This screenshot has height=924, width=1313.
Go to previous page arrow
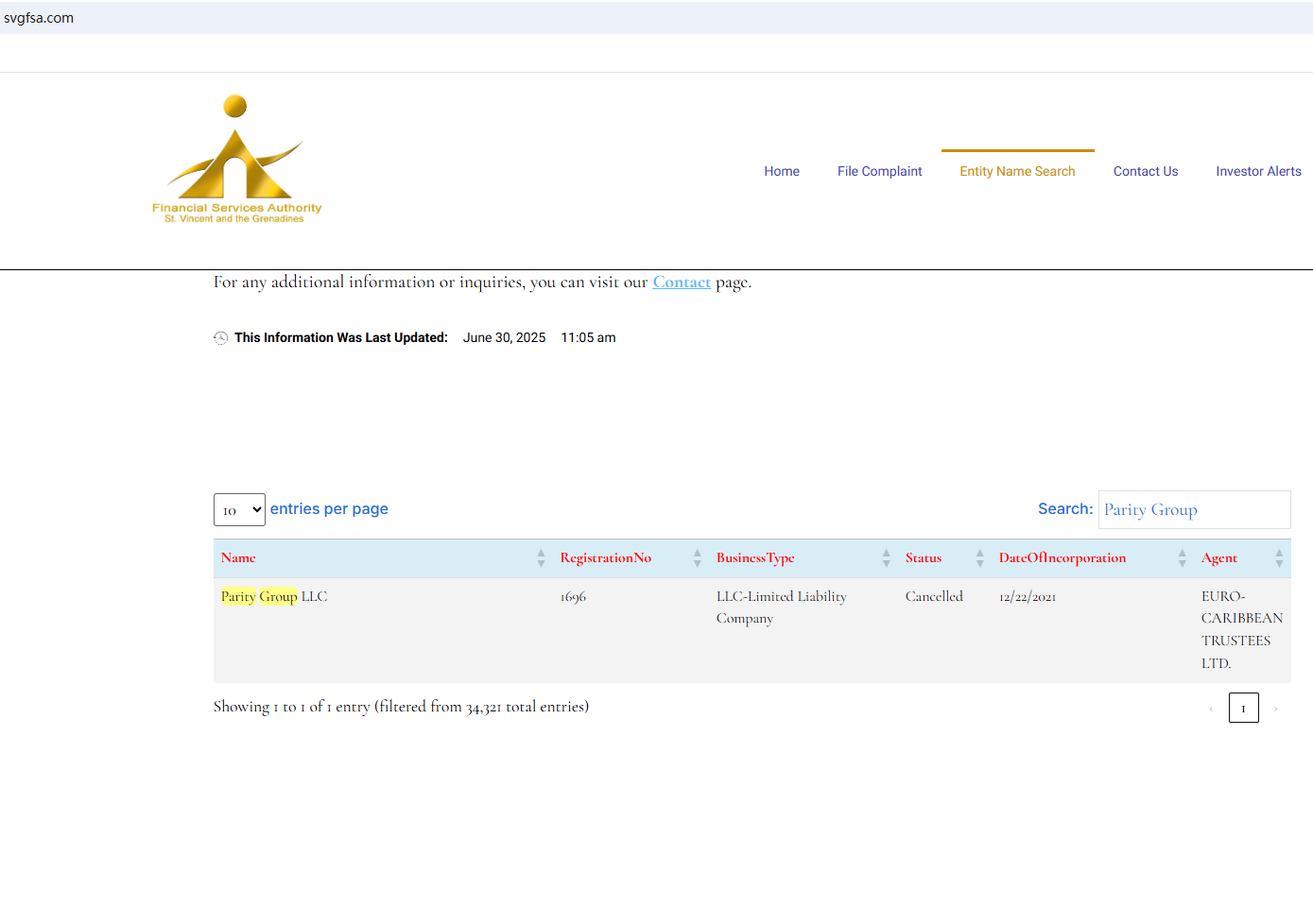click(1211, 709)
